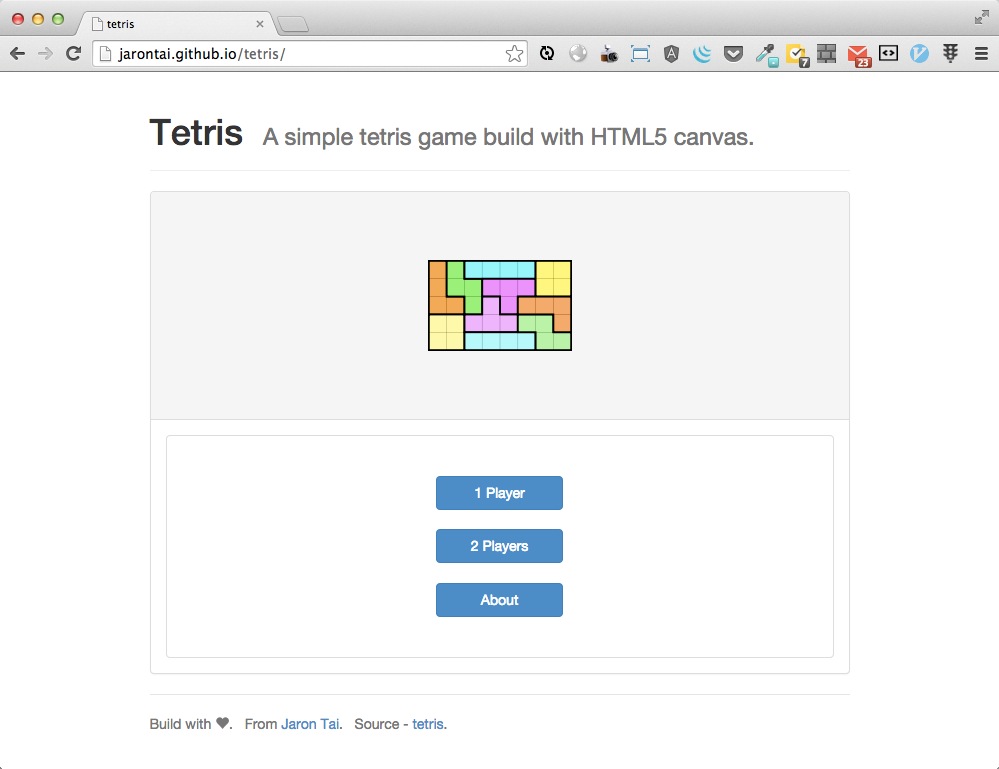Open the code editor extension icon
Screen dimensions: 999x769
[888, 53]
